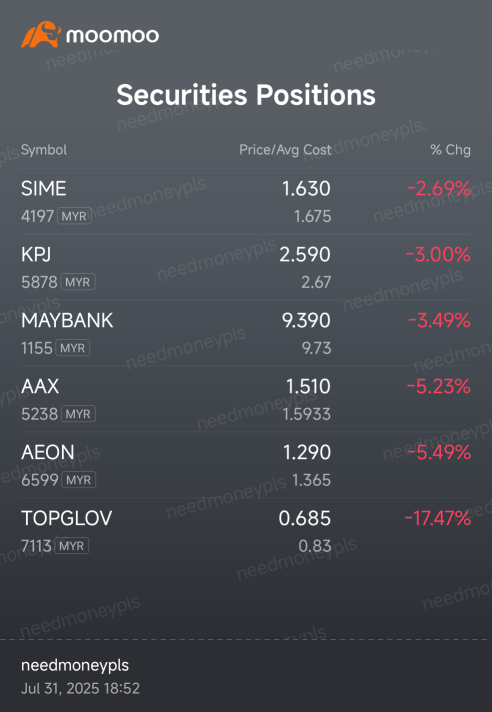Screen dimensions: 492x712
Task: Select the Price/Avg Cost column header
Action: [x=285, y=150]
